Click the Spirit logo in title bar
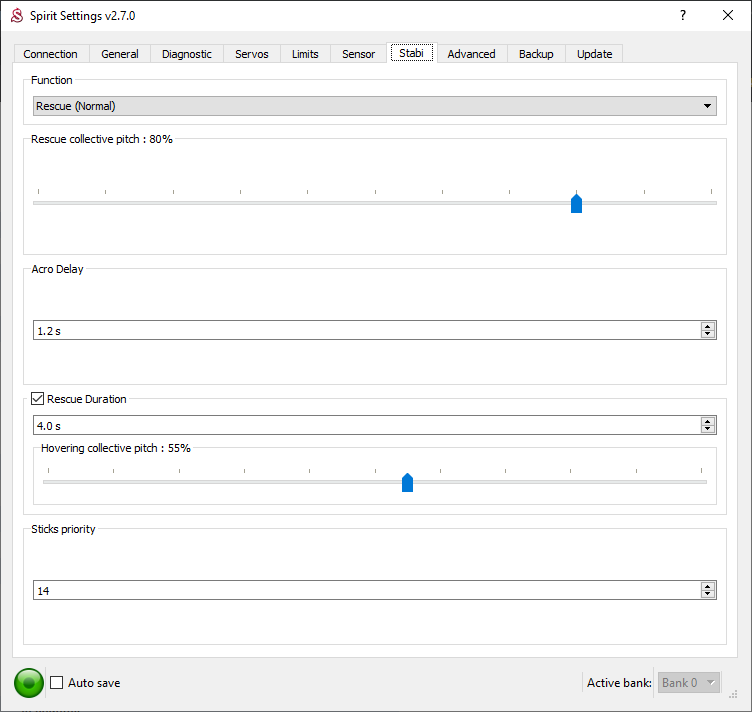Viewport: 752px width, 712px height. click(16, 16)
